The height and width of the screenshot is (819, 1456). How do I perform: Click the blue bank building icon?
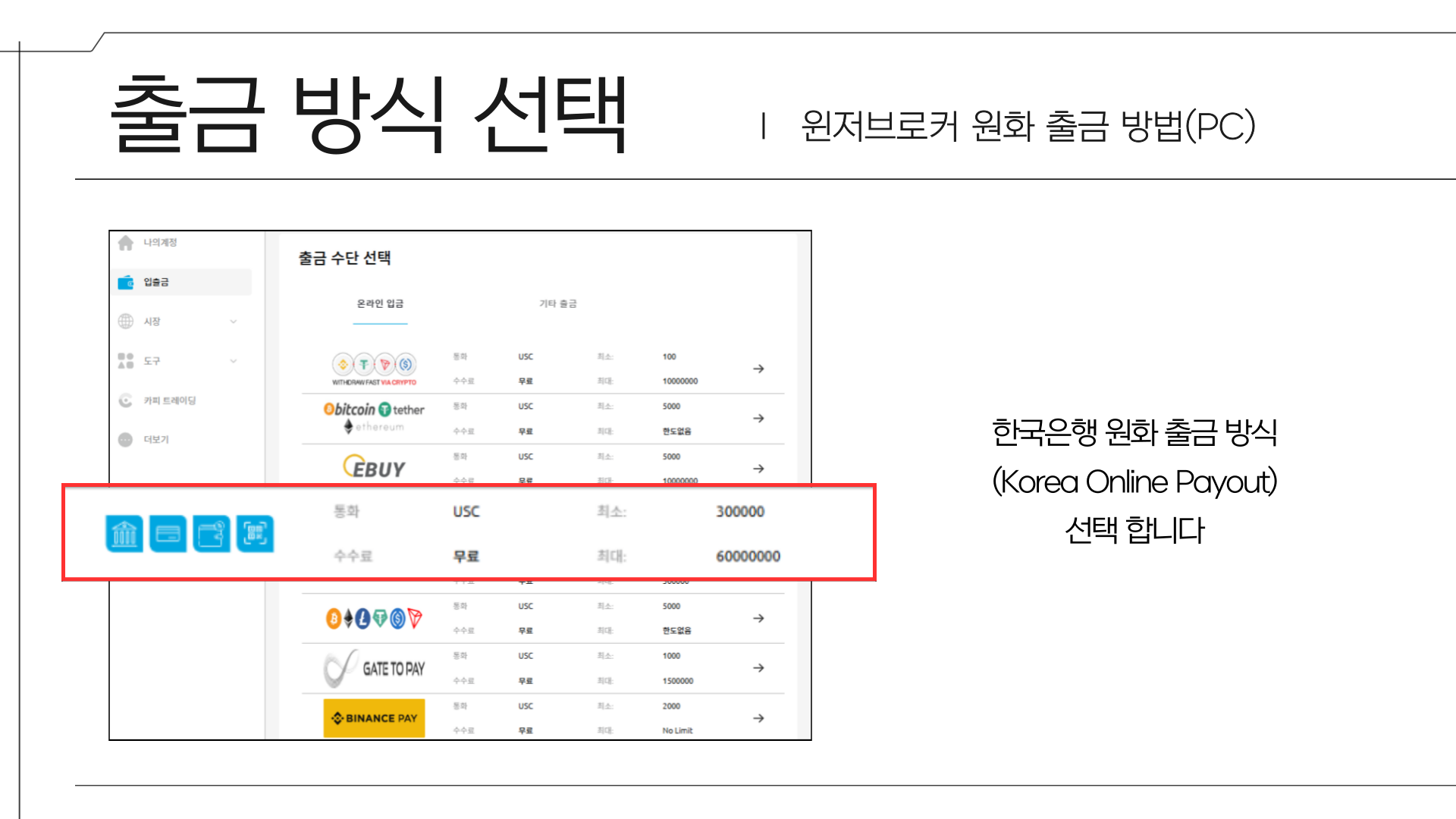(x=124, y=534)
